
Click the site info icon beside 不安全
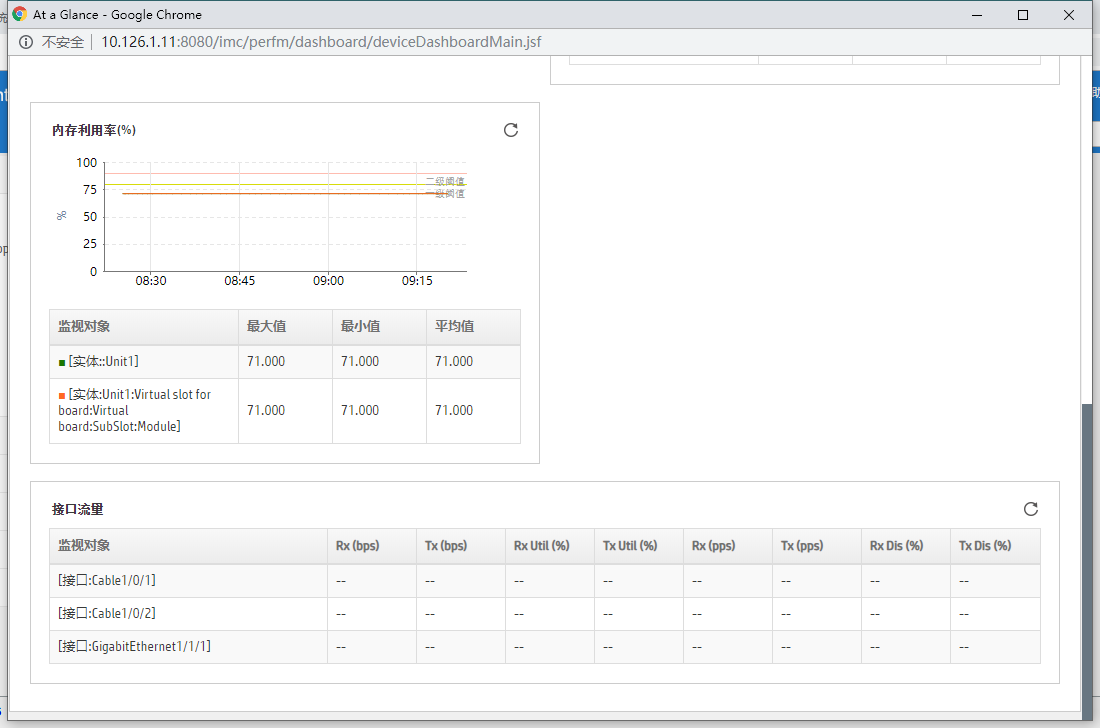[x=26, y=43]
